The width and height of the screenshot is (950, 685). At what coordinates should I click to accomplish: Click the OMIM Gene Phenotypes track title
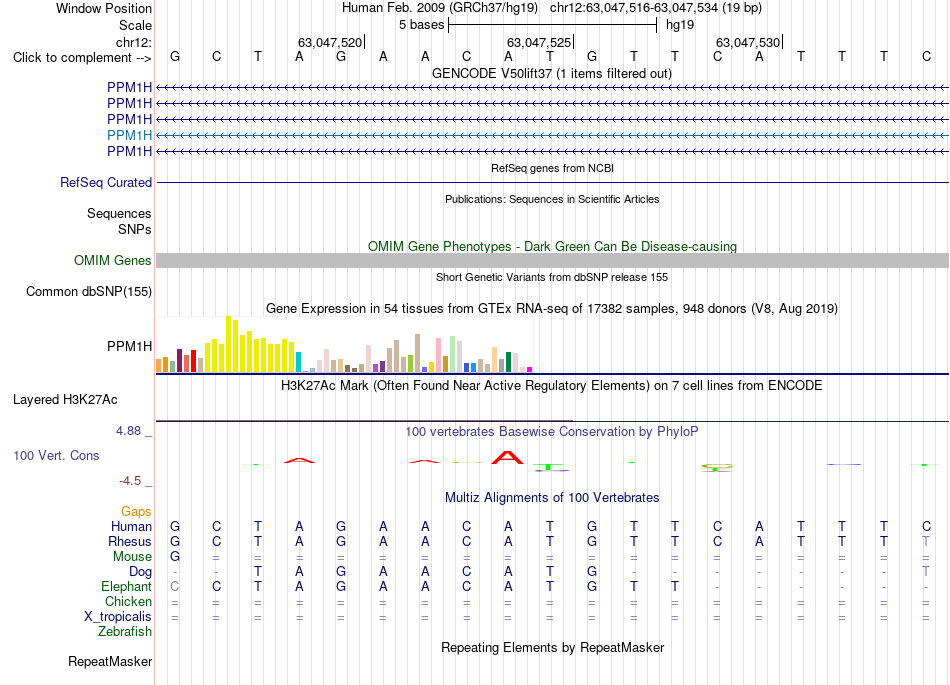[x=552, y=247]
